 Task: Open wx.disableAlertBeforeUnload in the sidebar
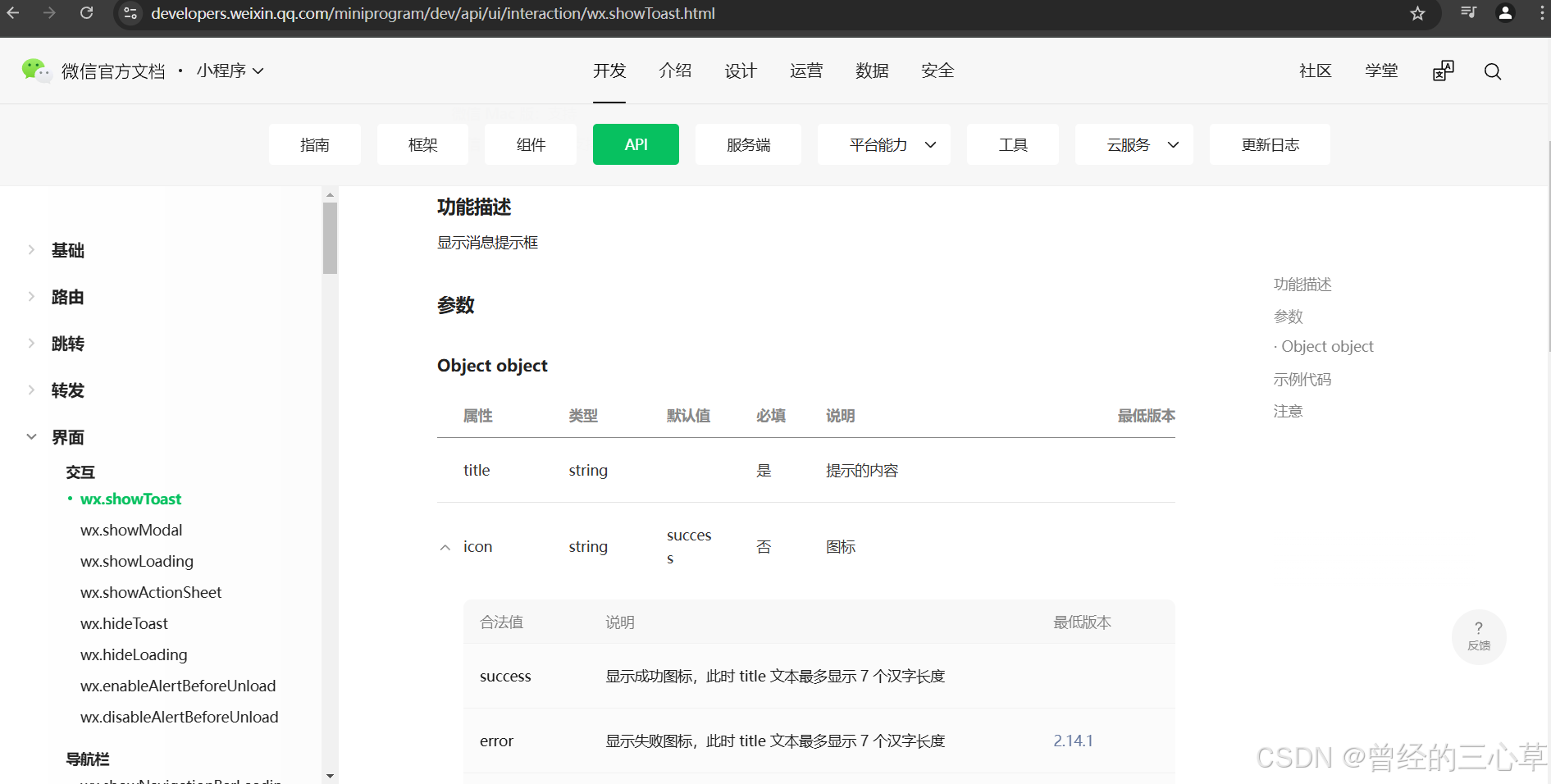pos(180,717)
